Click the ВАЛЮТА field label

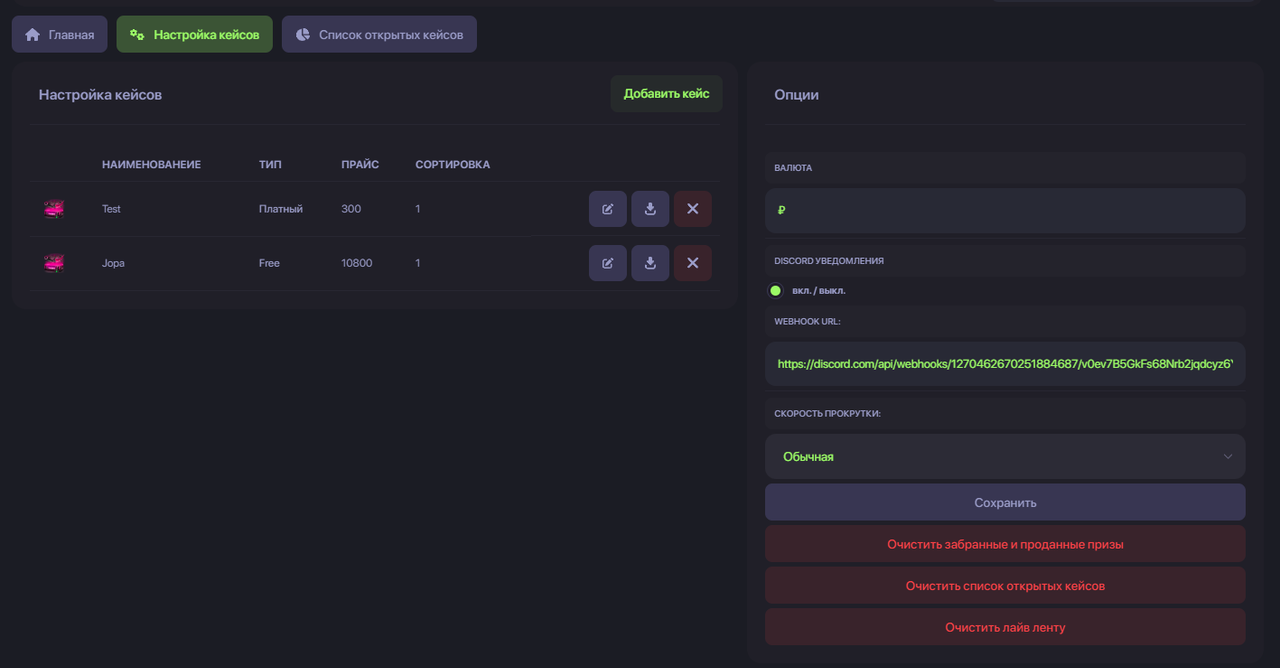click(x=793, y=168)
